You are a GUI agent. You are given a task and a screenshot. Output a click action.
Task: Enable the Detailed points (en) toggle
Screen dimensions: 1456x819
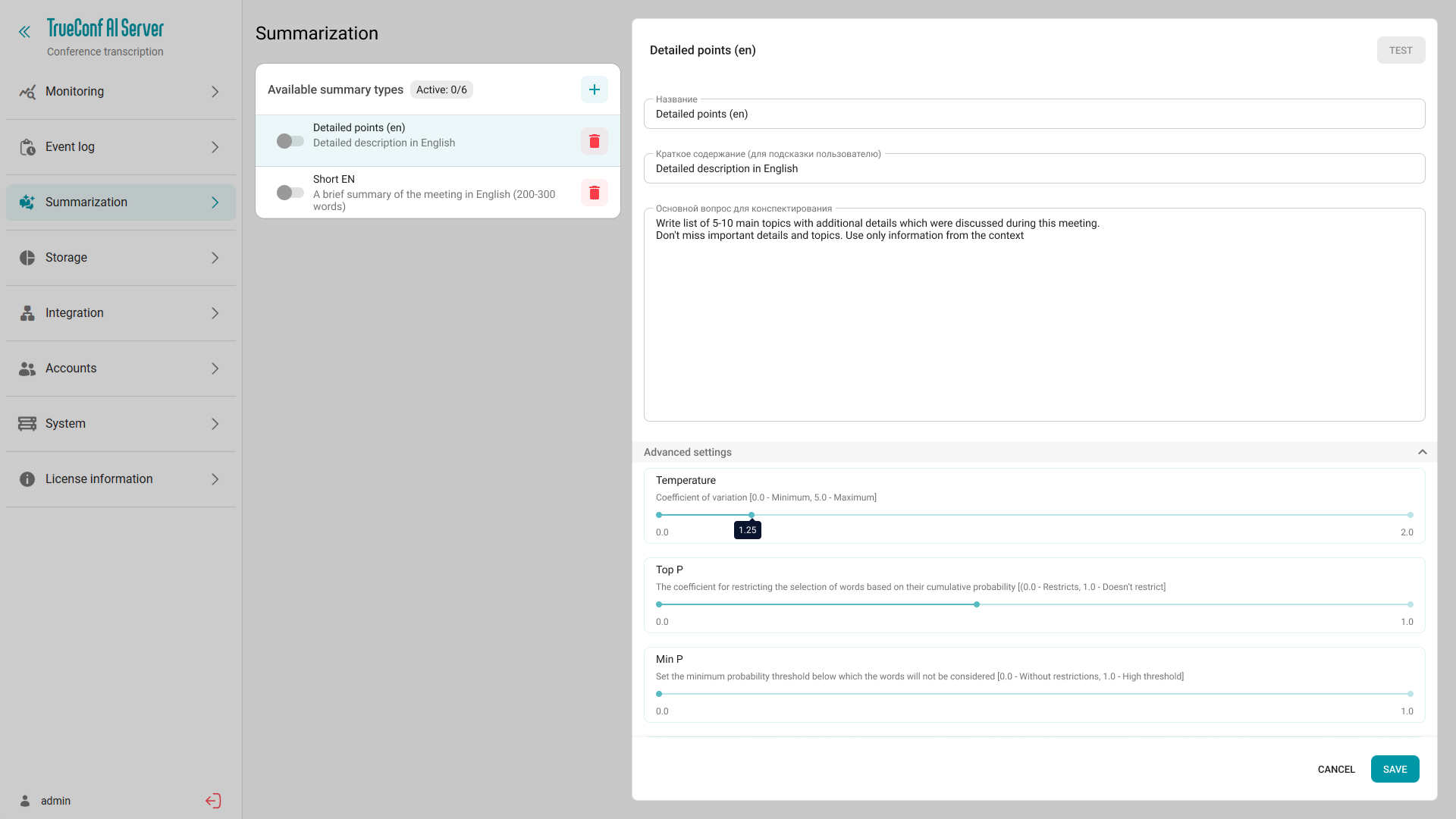pos(290,141)
